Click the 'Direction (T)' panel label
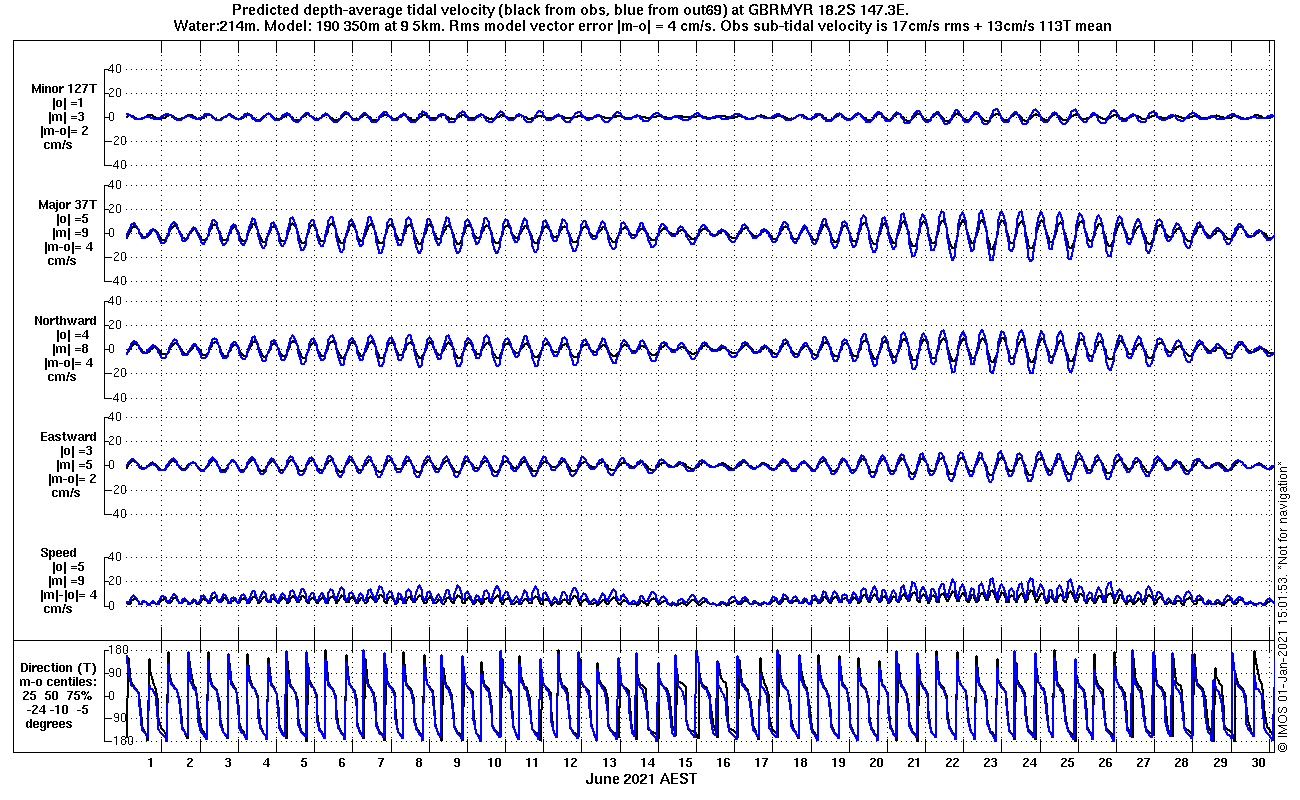This screenshot has width=1300, height=800. tap(60, 667)
